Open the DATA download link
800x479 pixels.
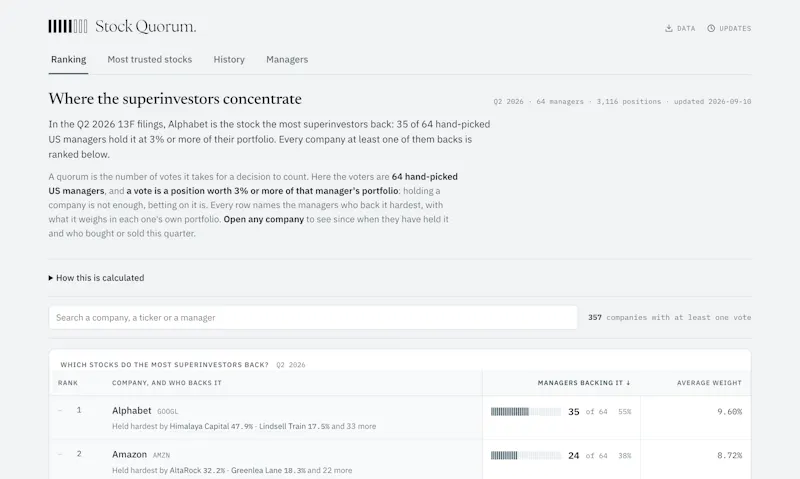[680, 29]
